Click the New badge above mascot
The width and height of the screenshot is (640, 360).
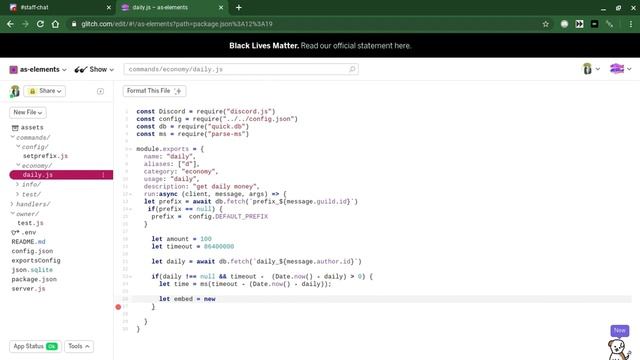620,331
